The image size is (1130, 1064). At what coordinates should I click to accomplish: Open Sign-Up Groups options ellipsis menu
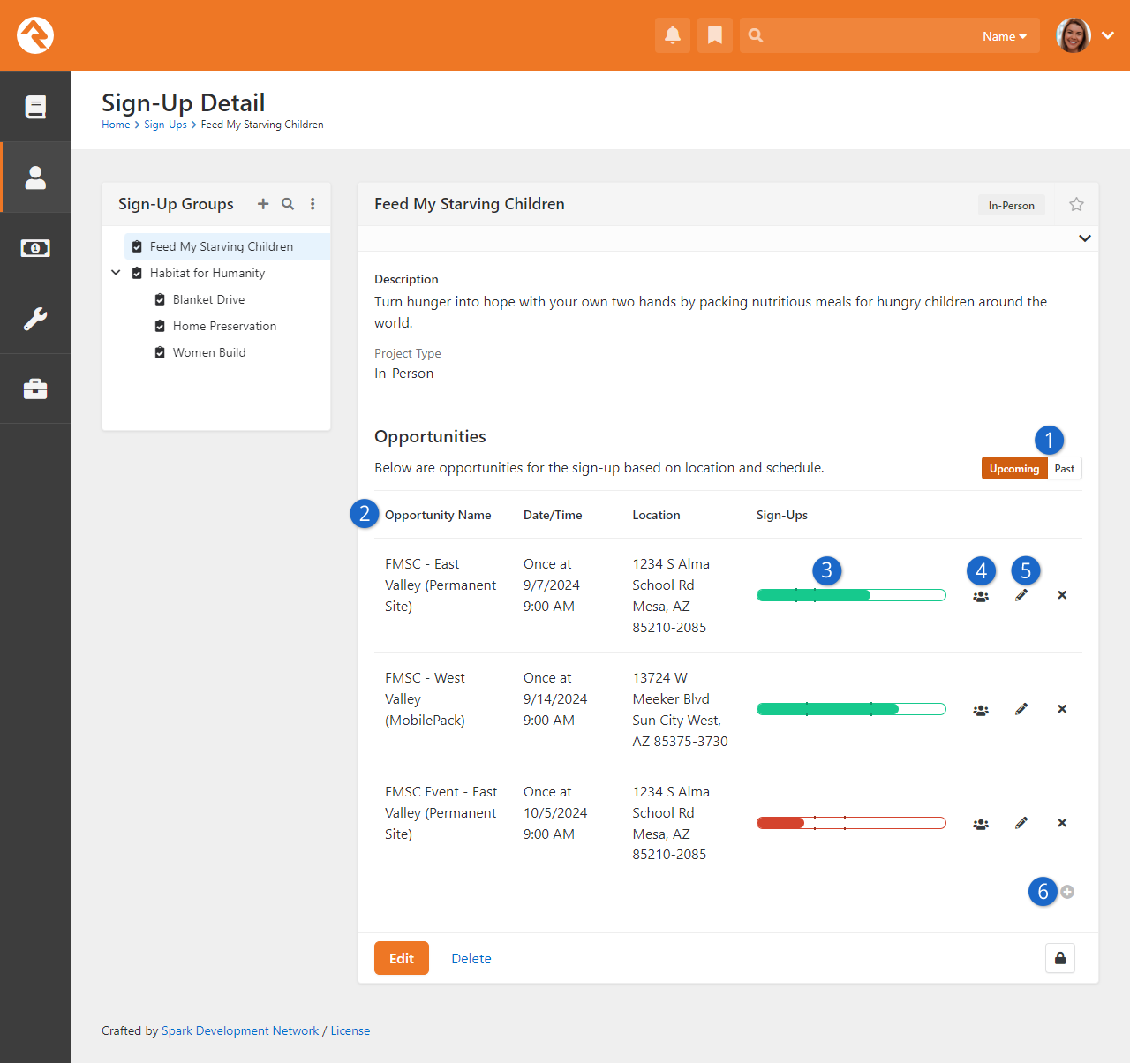click(x=313, y=204)
